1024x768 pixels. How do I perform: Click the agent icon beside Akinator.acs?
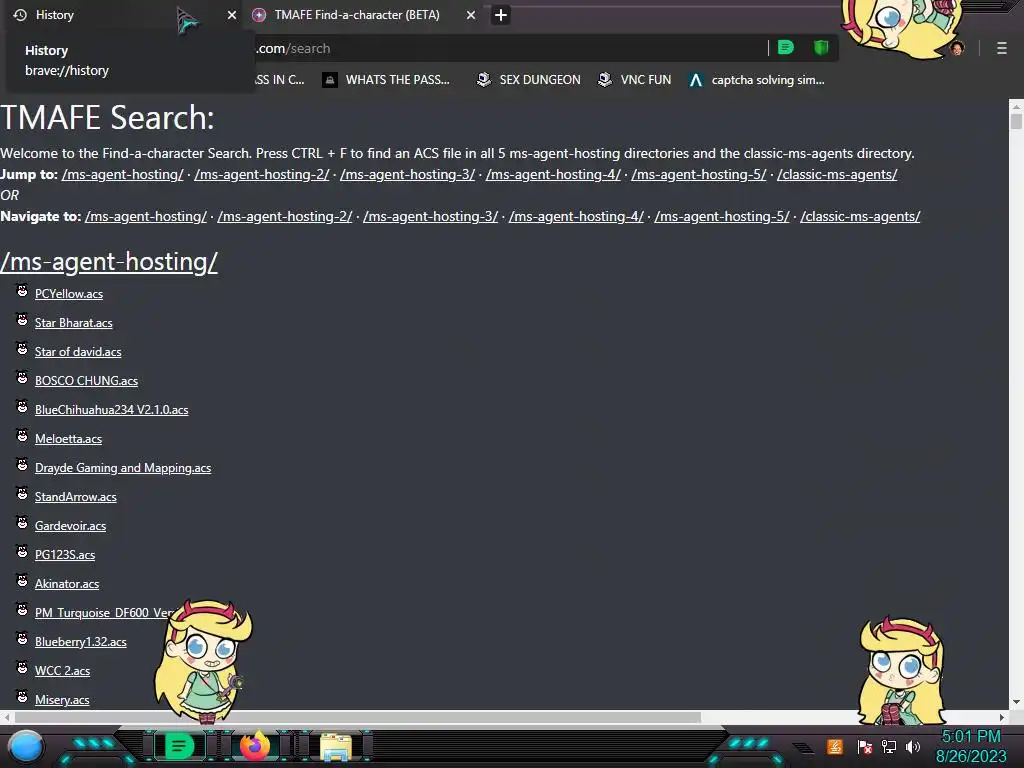[x=22, y=581]
